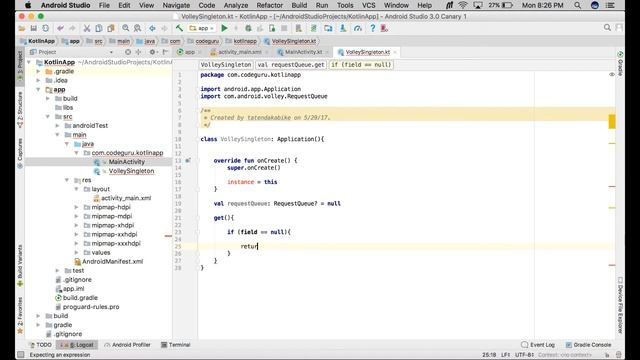This screenshot has width=640, height=360.
Task: Toggle the TODO tool window
Action: (x=40, y=345)
